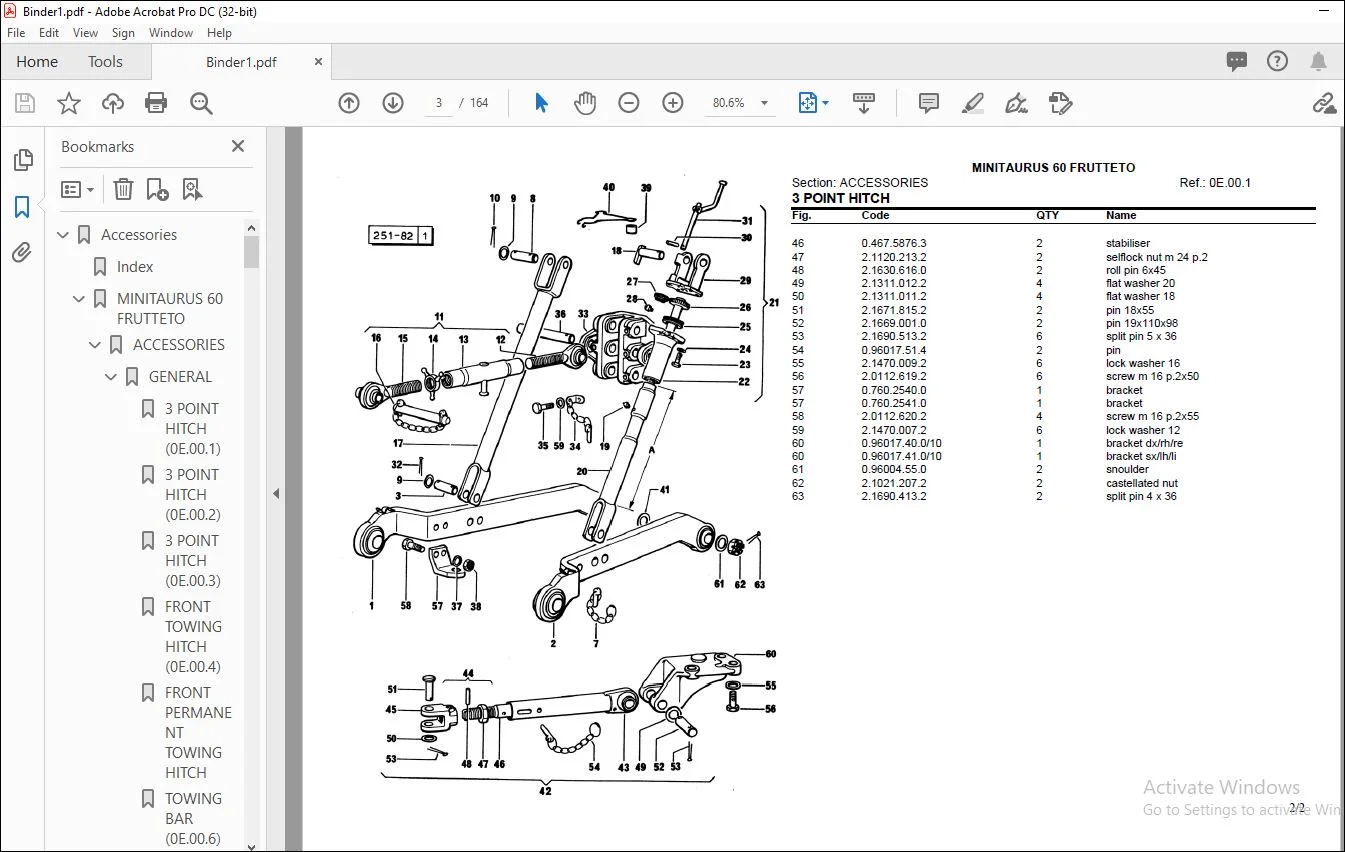Open the chat notifications icon

1237,61
